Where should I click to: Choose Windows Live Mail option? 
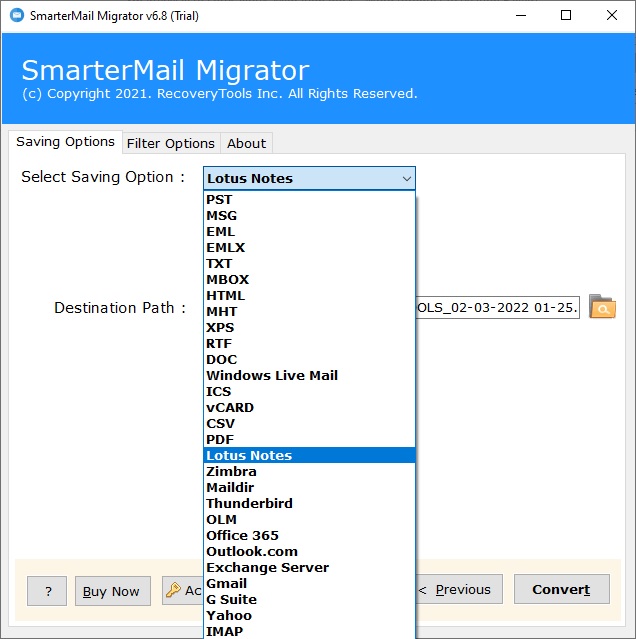[309, 375]
